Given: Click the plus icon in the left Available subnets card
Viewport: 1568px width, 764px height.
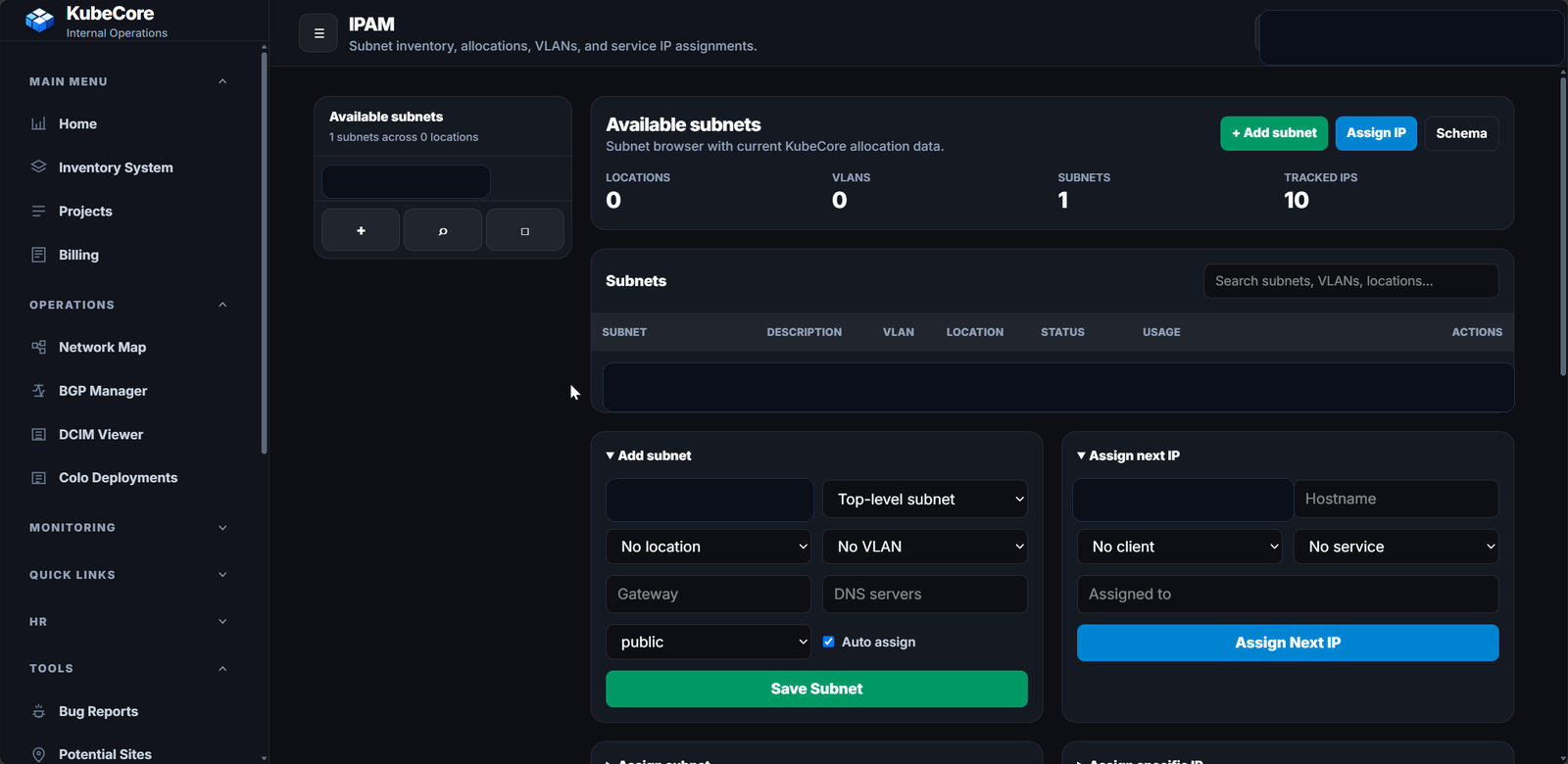Looking at the screenshot, I should (361, 230).
